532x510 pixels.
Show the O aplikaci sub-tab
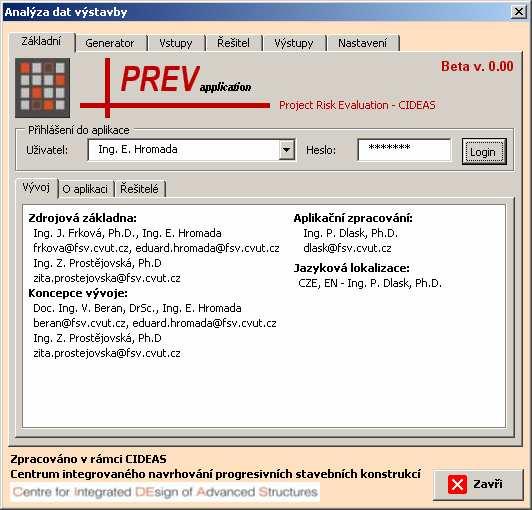85,189
